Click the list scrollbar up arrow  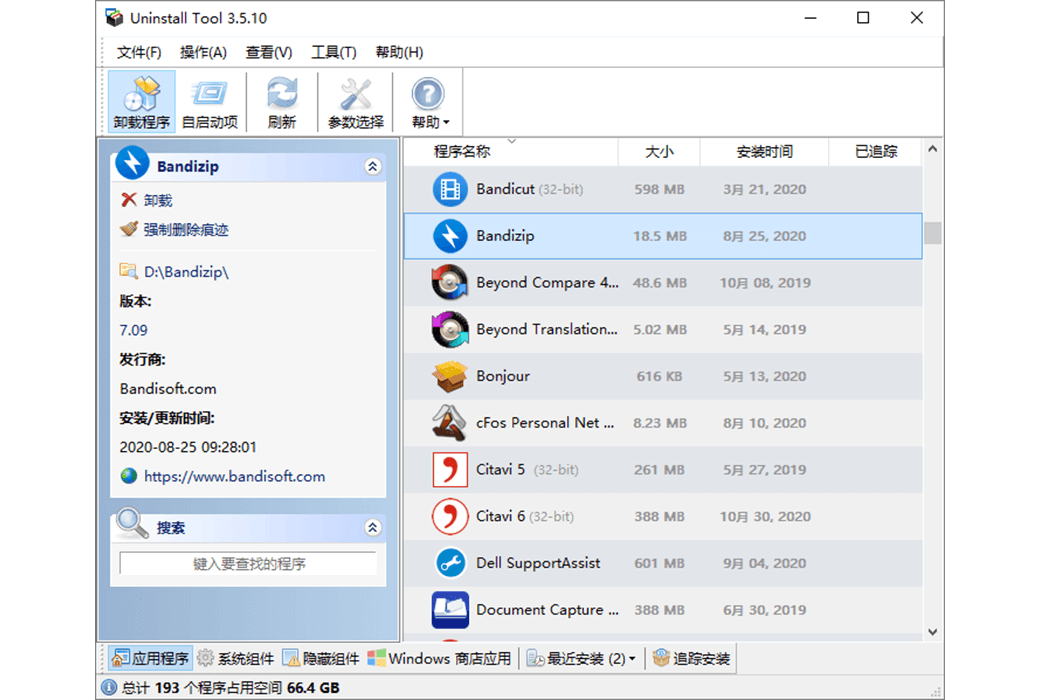click(x=933, y=149)
